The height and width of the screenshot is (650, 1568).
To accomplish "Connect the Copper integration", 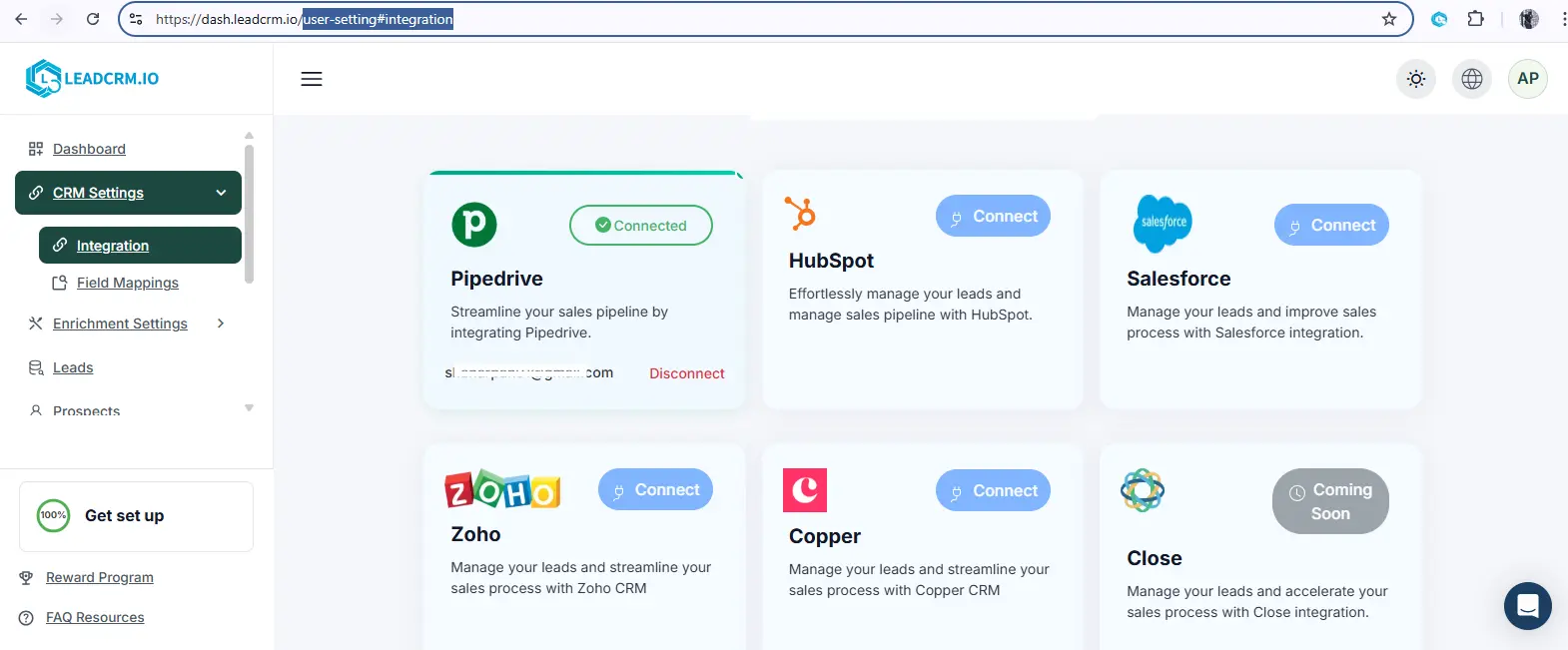I will (x=993, y=490).
